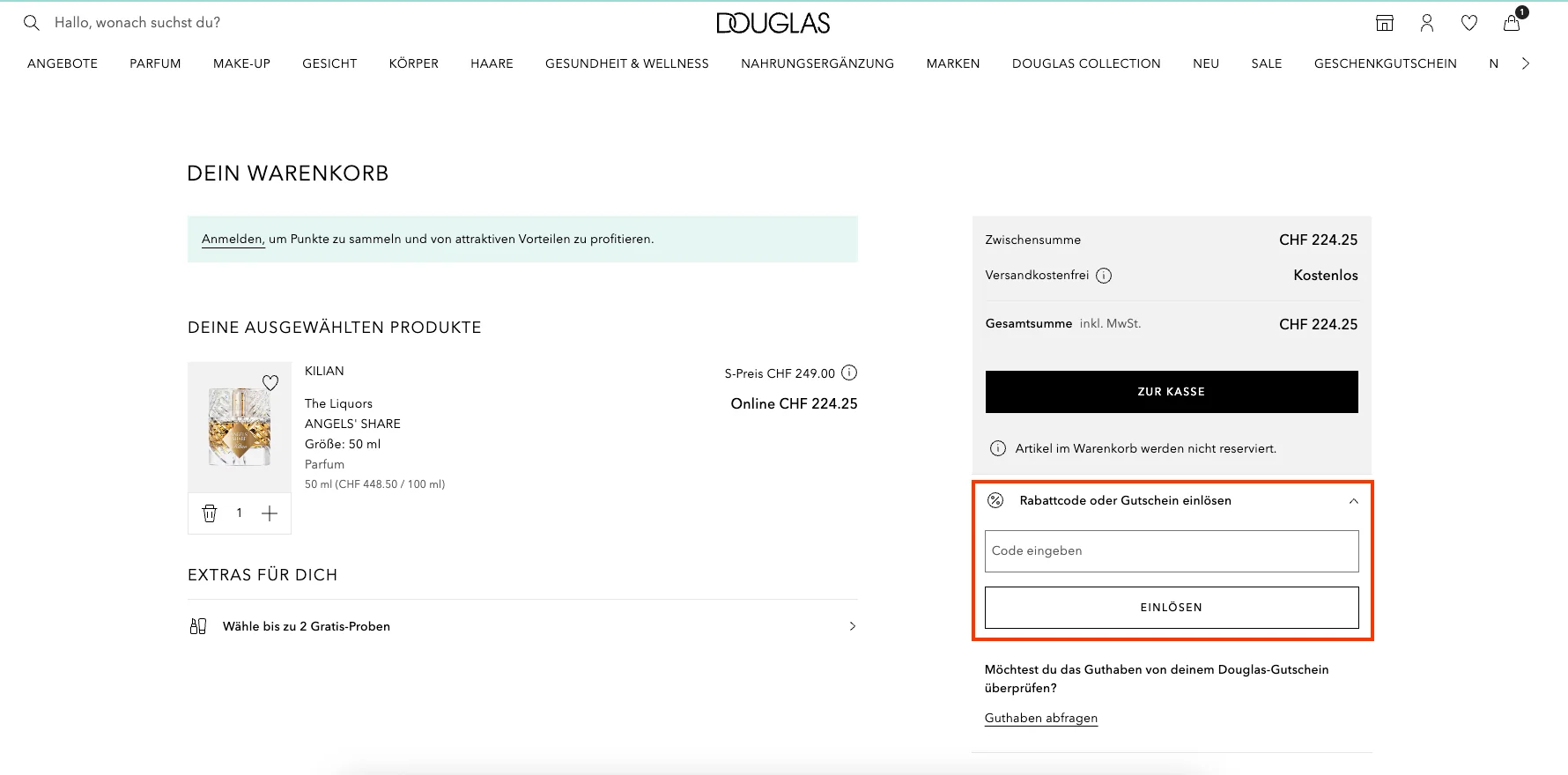This screenshot has width=1568, height=775.
Task: Click the info icon beside S-Preis CHF 249.00
Action: [848, 373]
